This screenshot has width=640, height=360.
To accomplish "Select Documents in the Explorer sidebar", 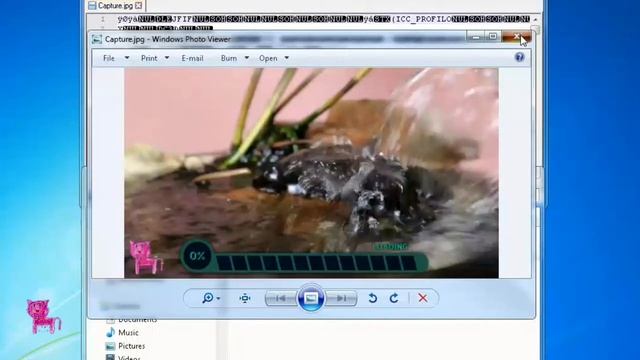I will point(138,320).
